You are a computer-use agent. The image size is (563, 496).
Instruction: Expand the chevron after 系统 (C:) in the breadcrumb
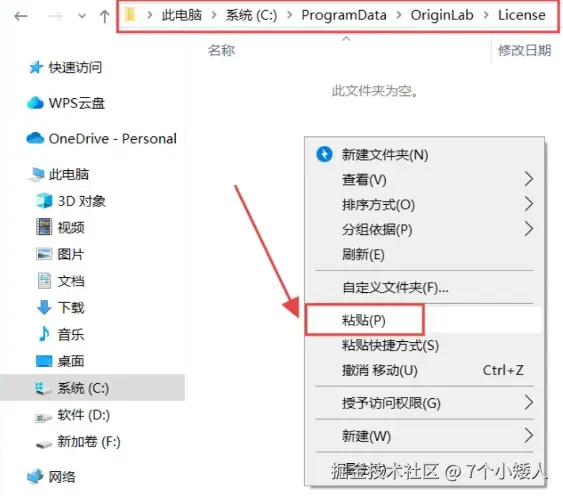click(x=289, y=15)
